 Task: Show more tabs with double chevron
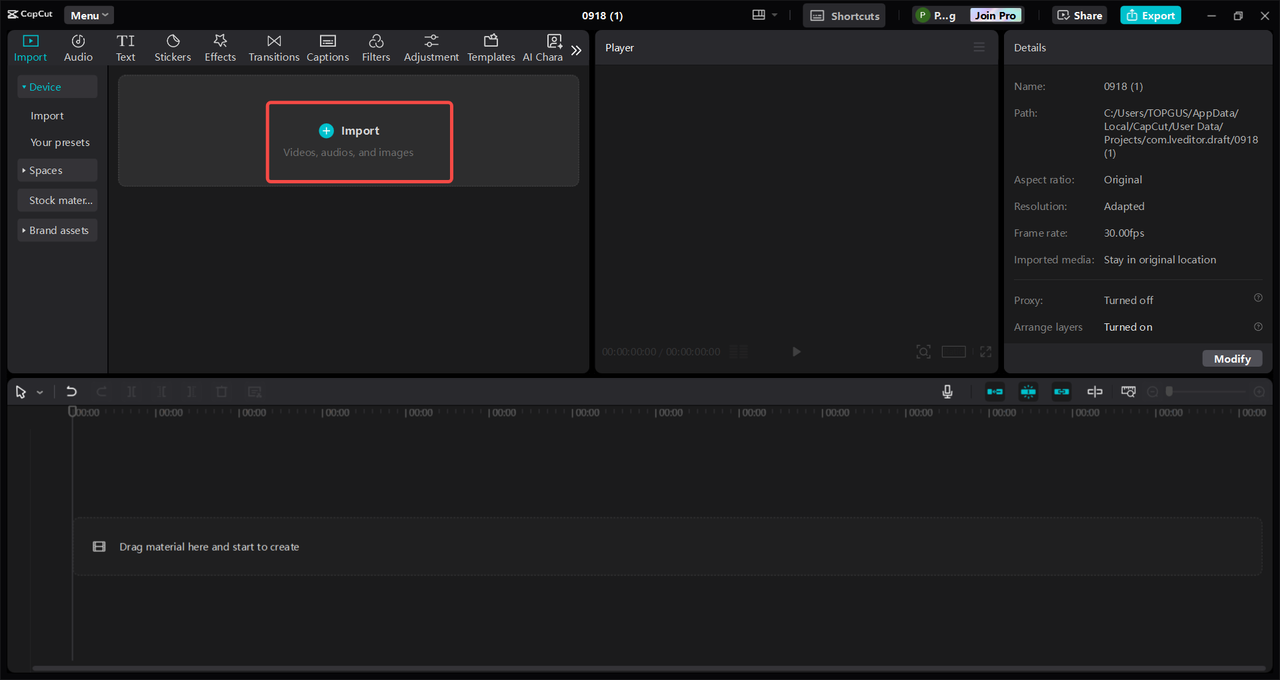(x=576, y=49)
